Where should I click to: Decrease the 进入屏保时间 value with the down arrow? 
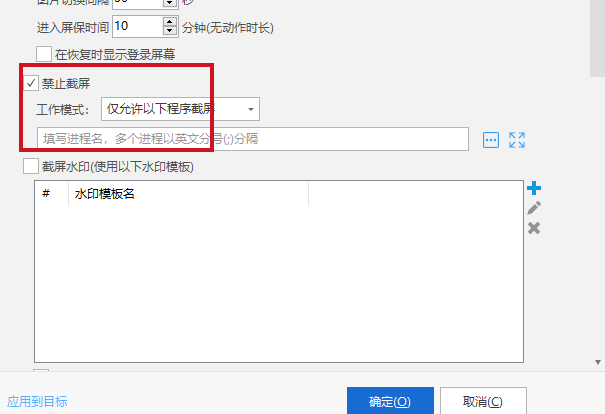[x=170, y=31]
